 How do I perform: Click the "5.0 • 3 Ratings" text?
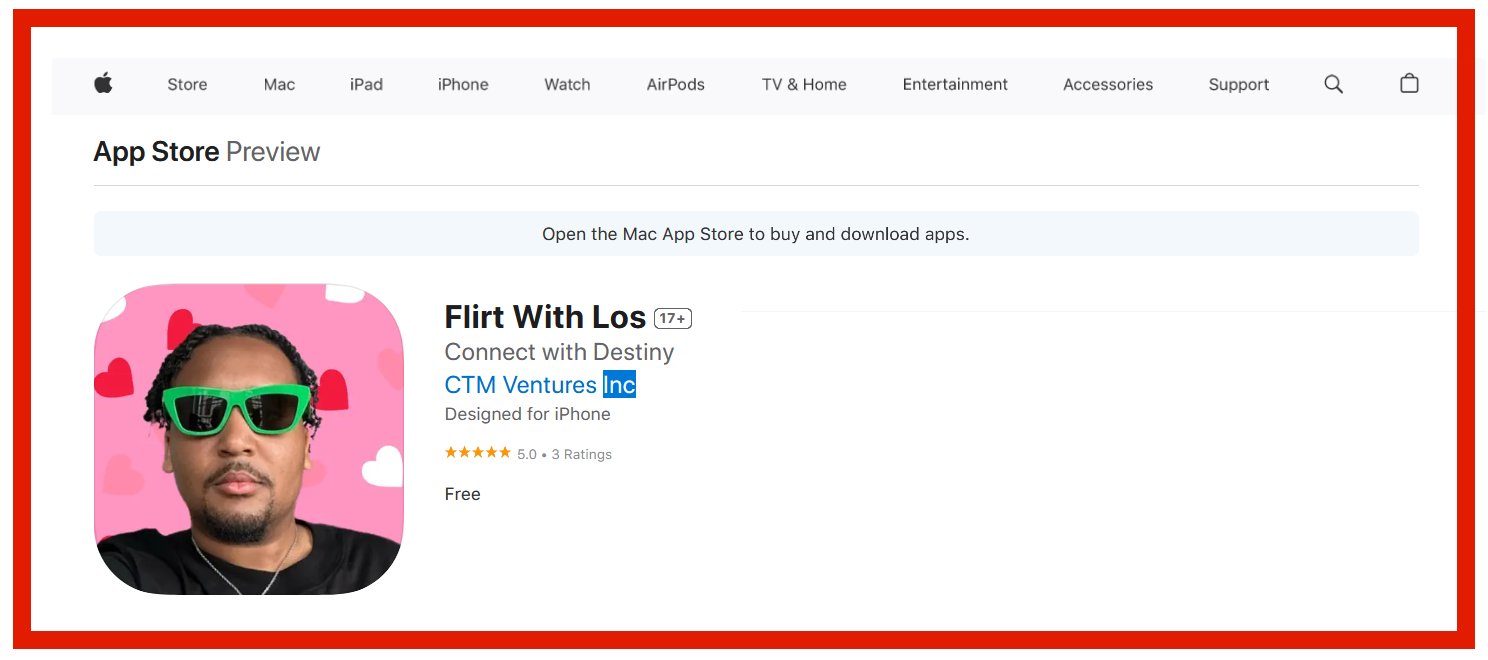tap(564, 454)
